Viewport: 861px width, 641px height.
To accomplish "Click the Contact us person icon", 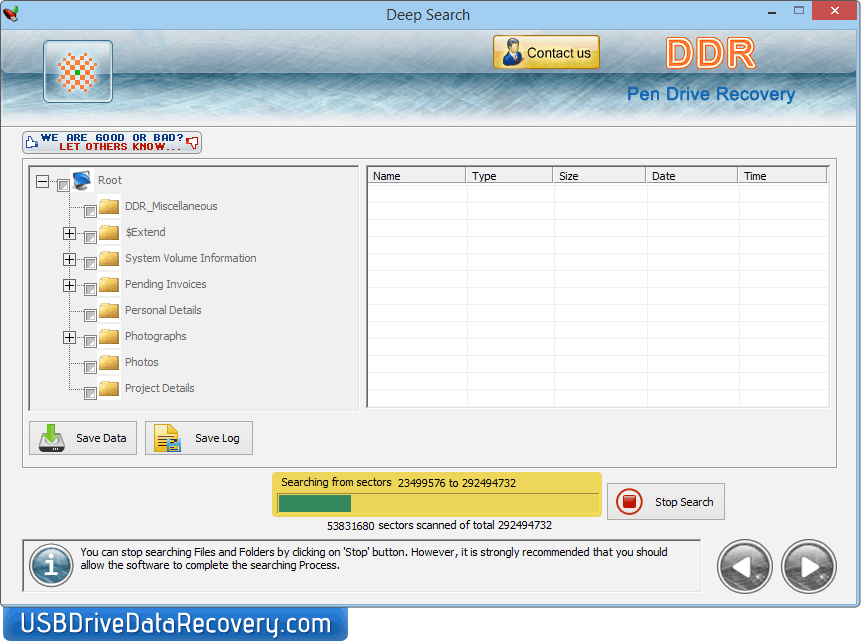I will [x=511, y=52].
